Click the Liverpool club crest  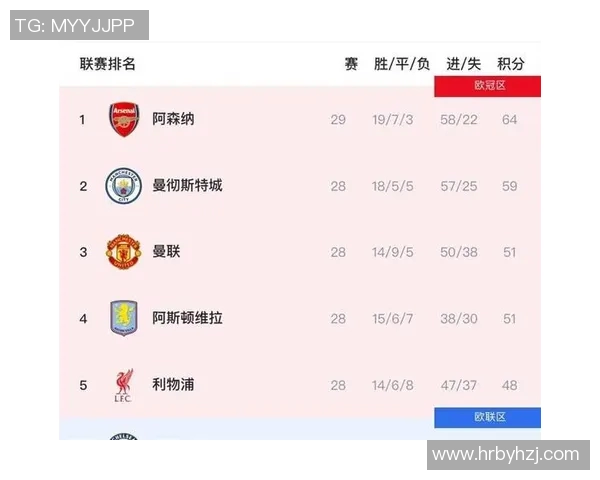124,385
